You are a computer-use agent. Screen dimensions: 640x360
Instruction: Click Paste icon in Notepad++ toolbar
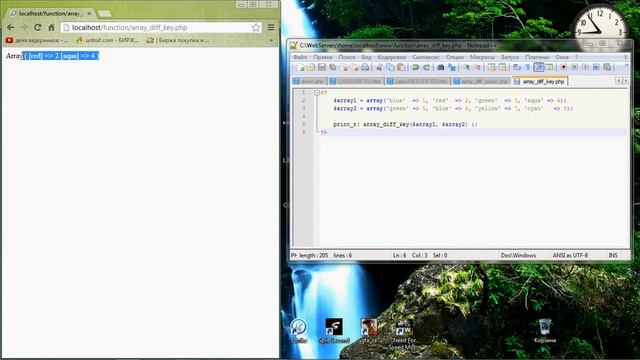click(401, 67)
